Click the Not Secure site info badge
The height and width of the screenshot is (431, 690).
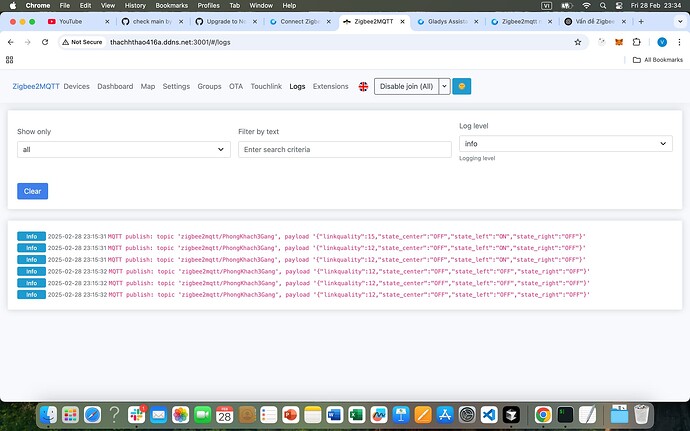82,42
